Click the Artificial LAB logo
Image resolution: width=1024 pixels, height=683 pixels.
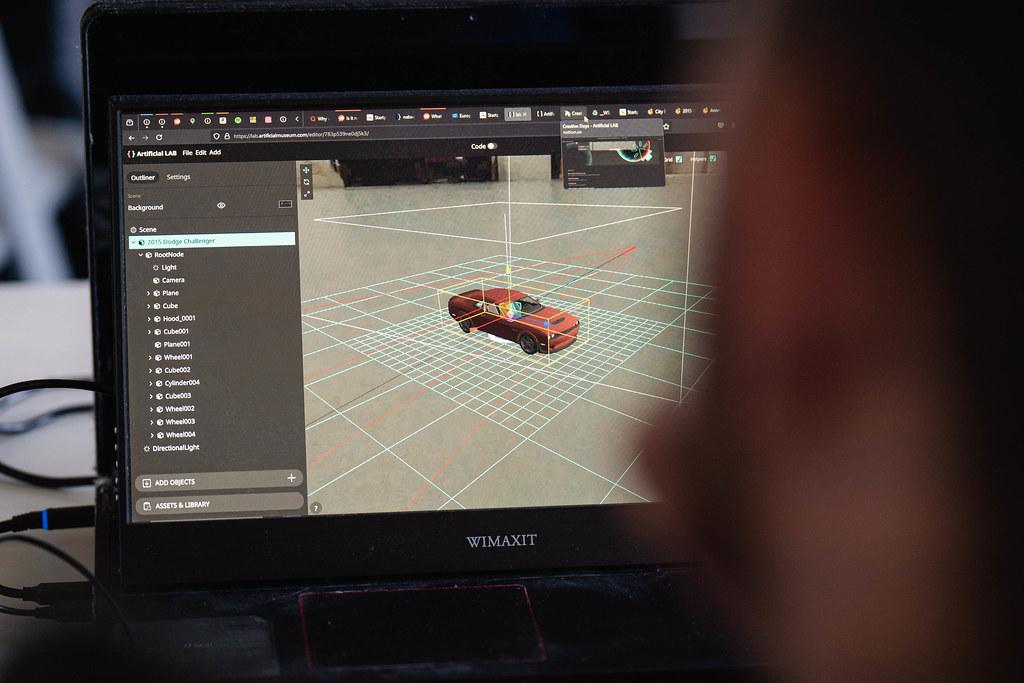pyautogui.click(x=152, y=153)
